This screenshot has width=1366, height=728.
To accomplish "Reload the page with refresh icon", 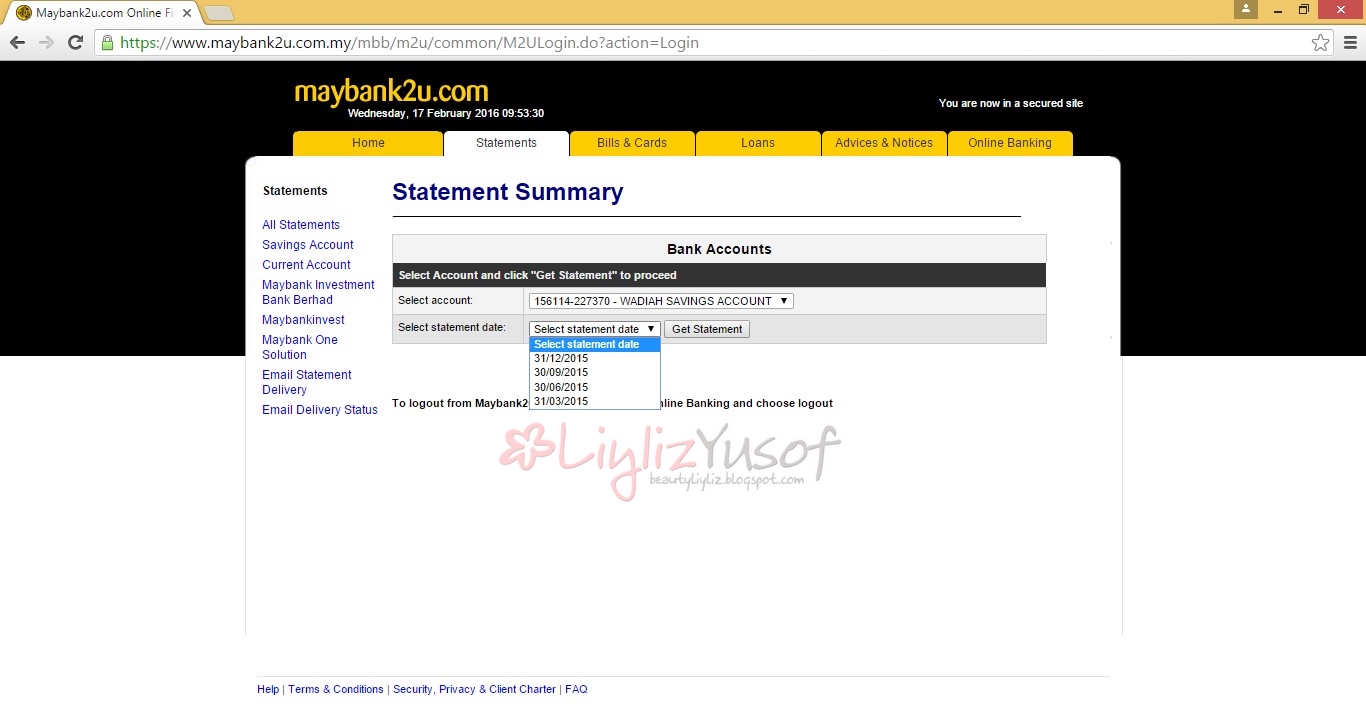I will [75, 43].
